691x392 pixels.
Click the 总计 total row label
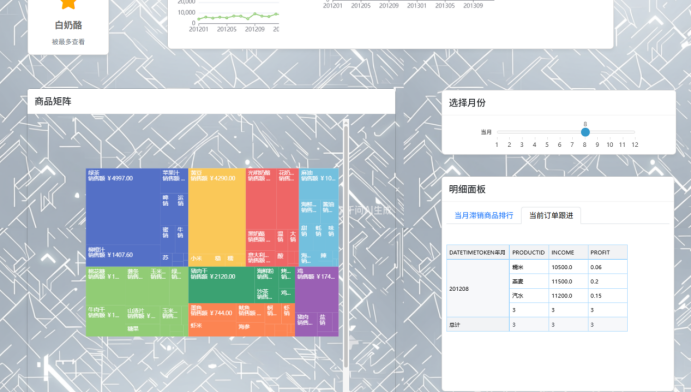click(478, 325)
